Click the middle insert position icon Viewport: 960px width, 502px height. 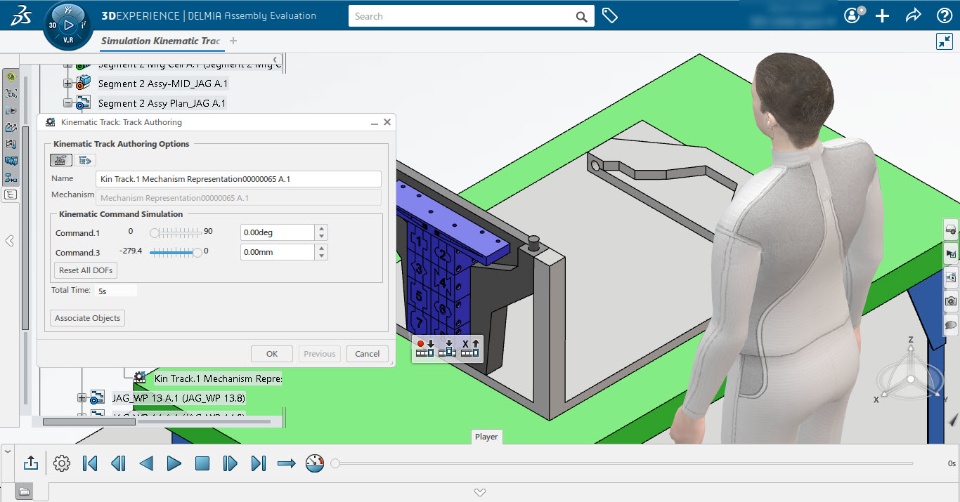[x=448, y=348]
